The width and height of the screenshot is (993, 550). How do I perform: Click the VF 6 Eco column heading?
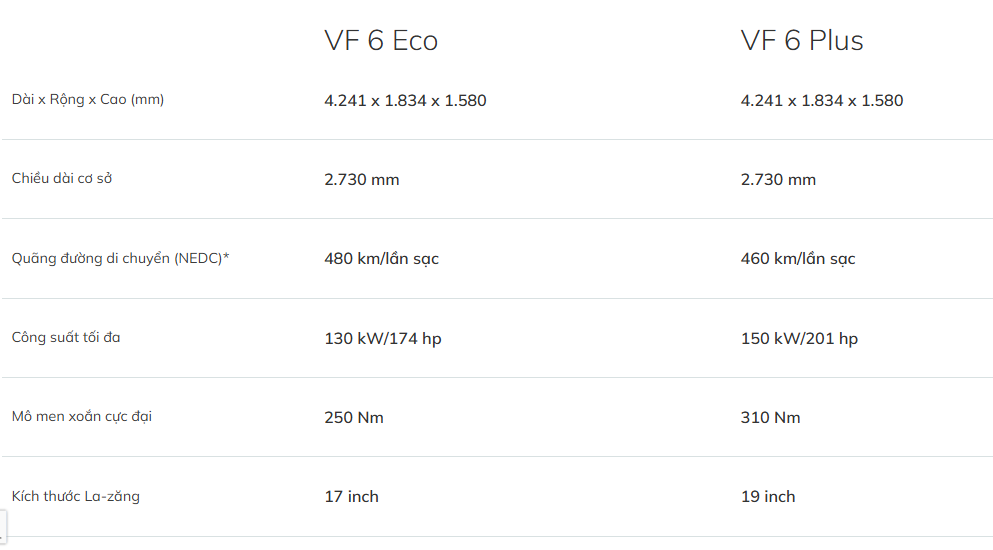pyautogui.click(x=381, y=41)
